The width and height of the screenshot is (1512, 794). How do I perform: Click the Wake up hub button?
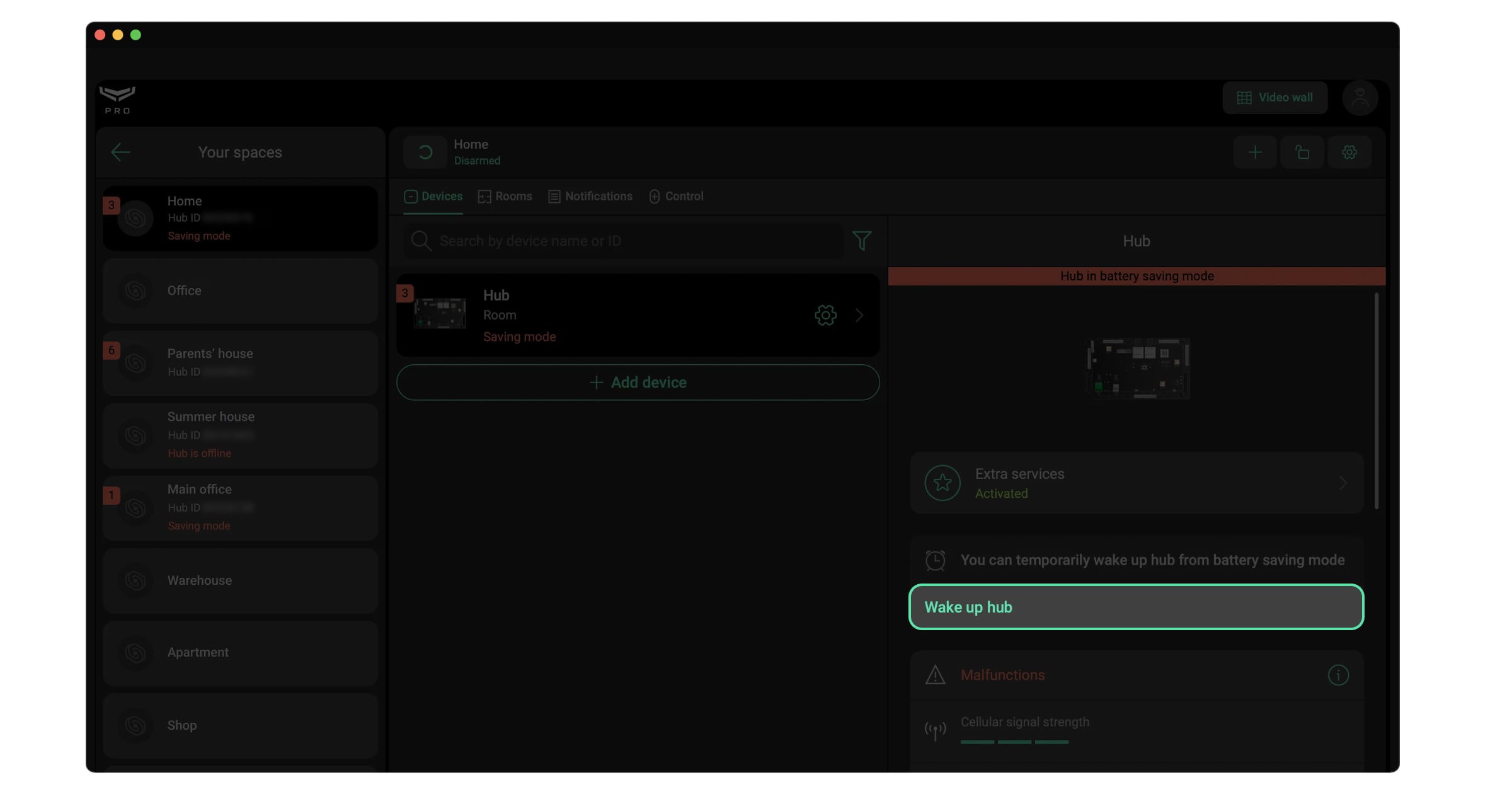click(x=1137, y=607)
